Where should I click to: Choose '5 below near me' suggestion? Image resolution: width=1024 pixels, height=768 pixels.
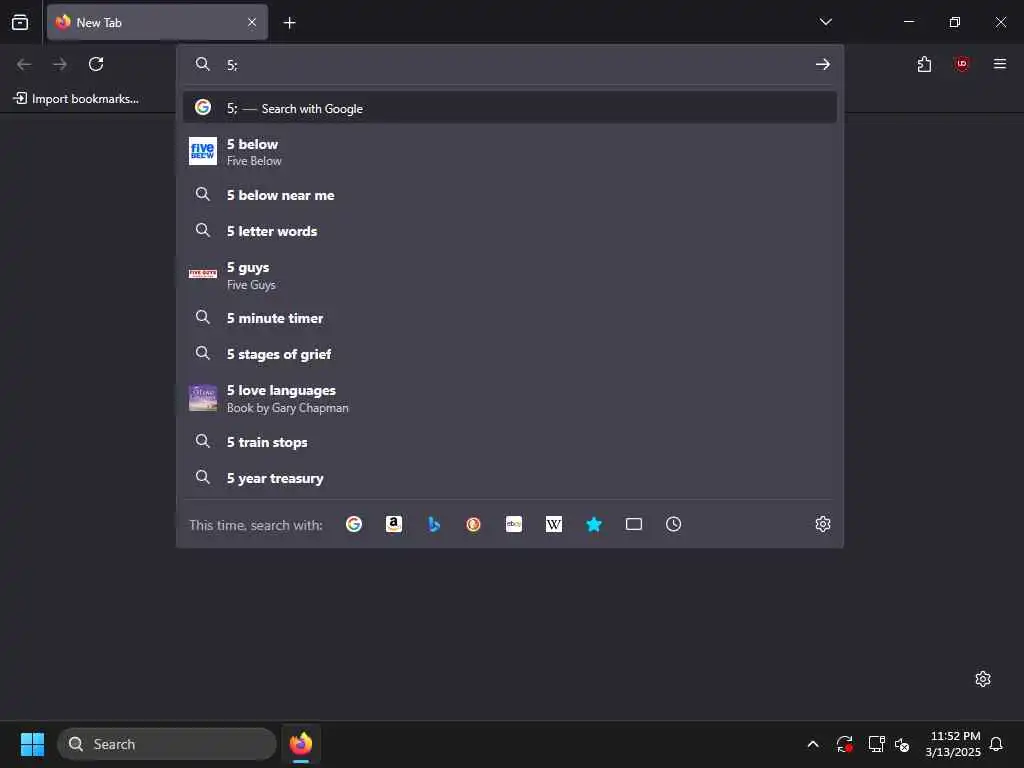coord(509,195)
